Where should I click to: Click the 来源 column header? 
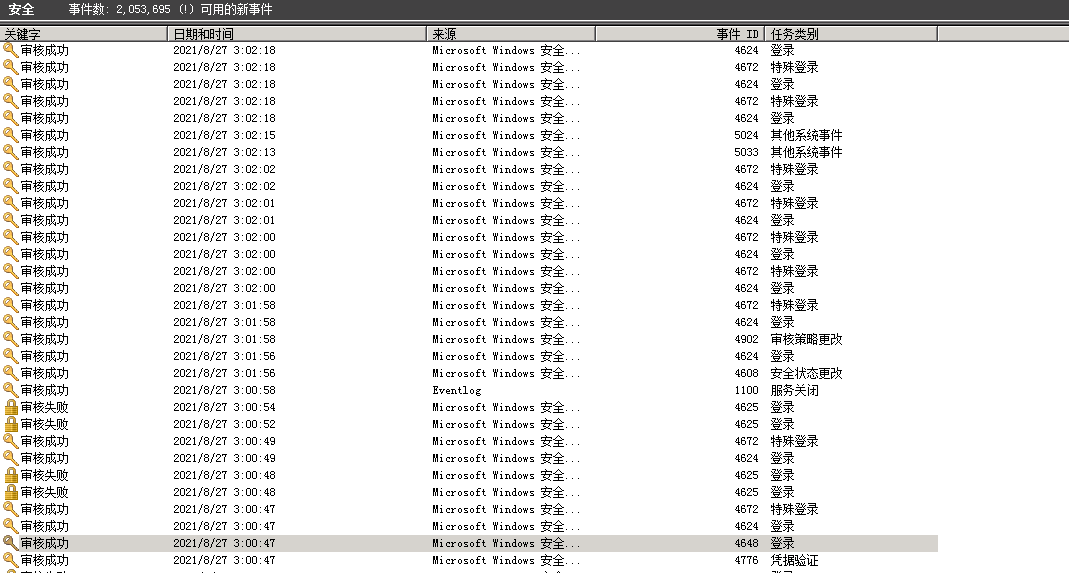(x=510, y=34)
